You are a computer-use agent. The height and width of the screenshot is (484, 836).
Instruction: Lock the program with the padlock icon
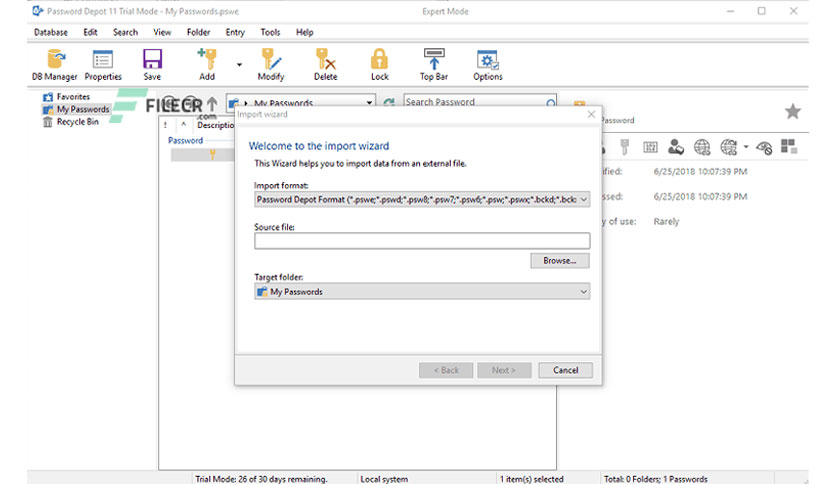tap(380, 64)
